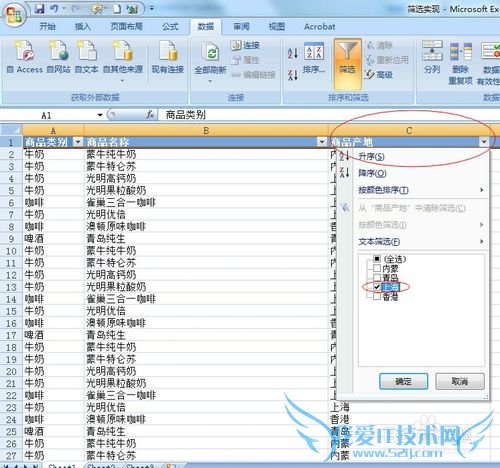Toggle the Filter (筛选) funnel button
This screenshot has height=468, width=500.
point(347,63)
